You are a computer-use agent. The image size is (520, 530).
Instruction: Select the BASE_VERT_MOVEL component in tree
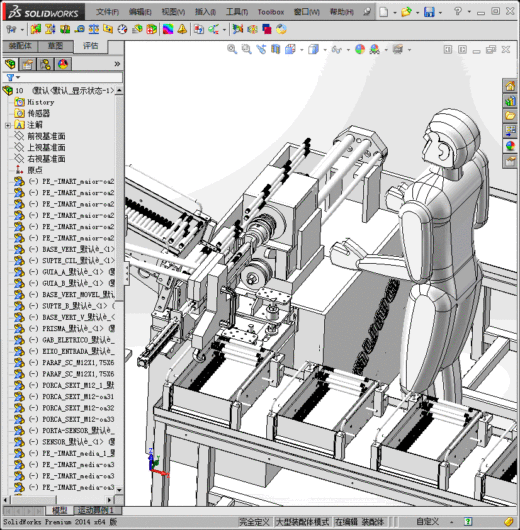pyautogui.click(x=64, y=295)
